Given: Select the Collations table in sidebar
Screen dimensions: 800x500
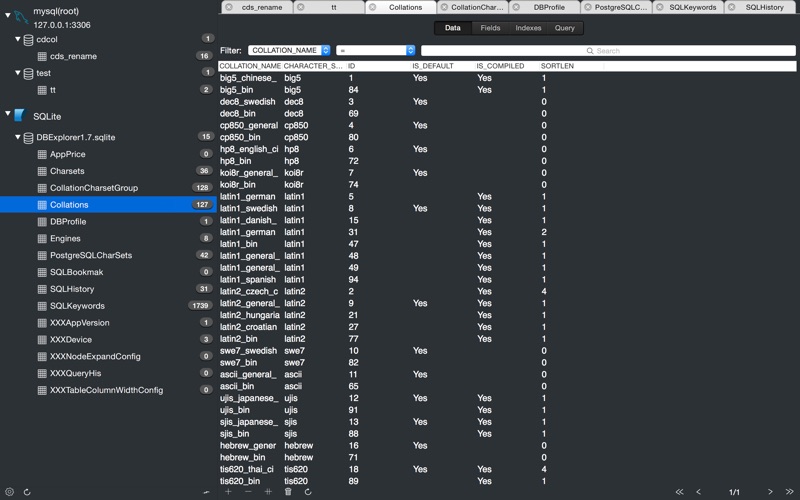Looking at the screenshot, I should 108,205.
